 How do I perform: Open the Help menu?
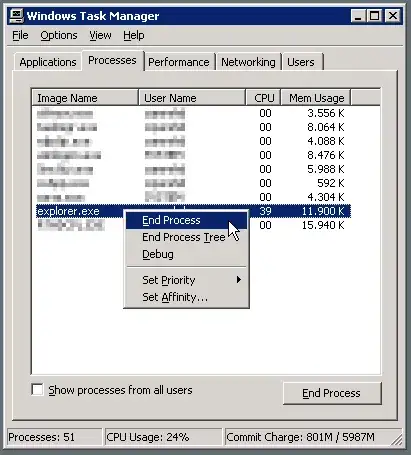coord(134,35)
